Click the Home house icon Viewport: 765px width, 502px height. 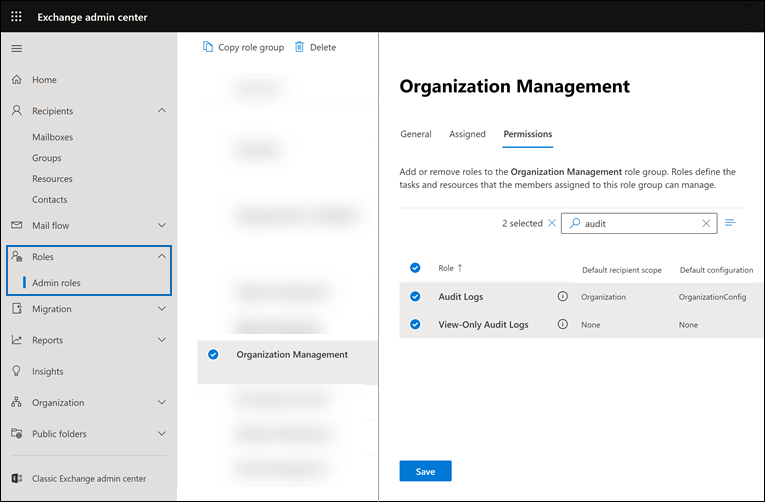pos(17,80)
